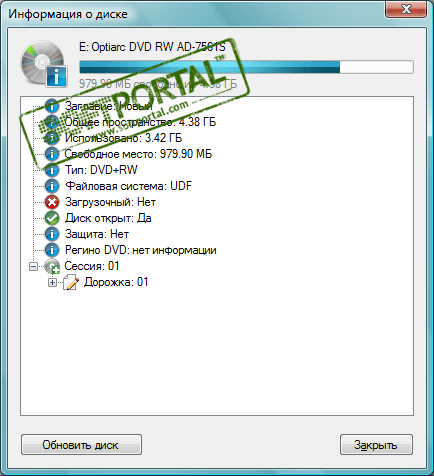Click the info icon next to Свободное место

click(x=52, y=154)
